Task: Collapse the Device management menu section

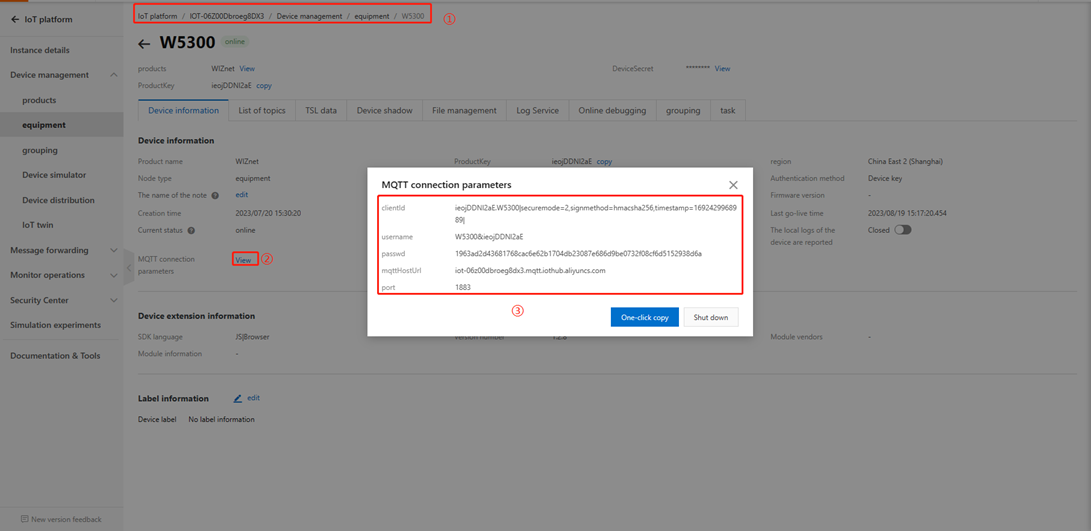Action: click(x=114, y=75)
